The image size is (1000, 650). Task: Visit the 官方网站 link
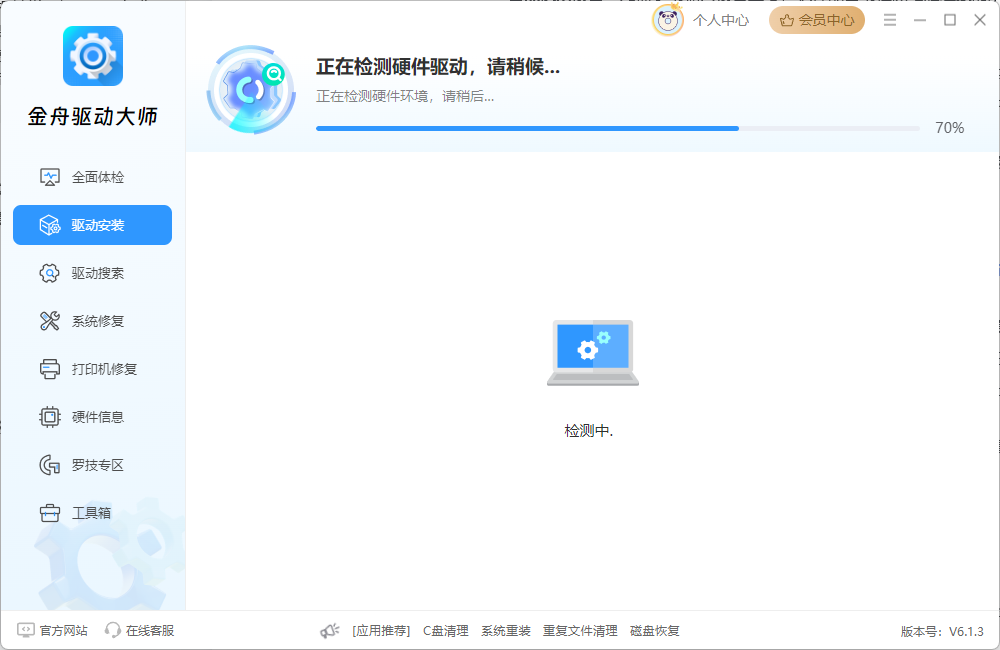[x=63, y=630]
